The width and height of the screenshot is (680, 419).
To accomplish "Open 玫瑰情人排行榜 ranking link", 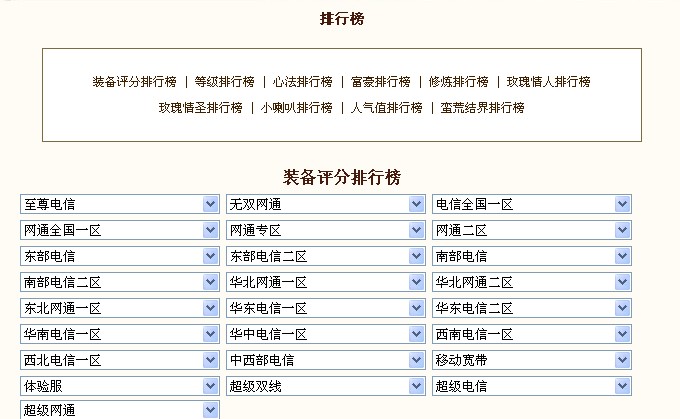I will [x=549, y=82].
